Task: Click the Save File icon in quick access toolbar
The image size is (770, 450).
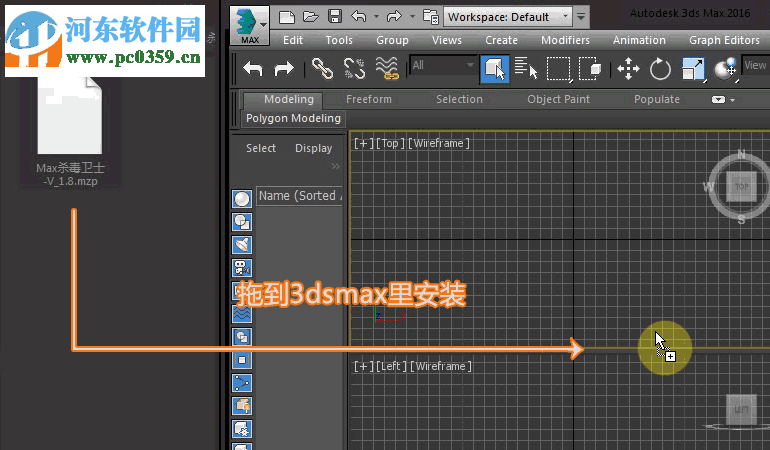Action: point(335,16)
